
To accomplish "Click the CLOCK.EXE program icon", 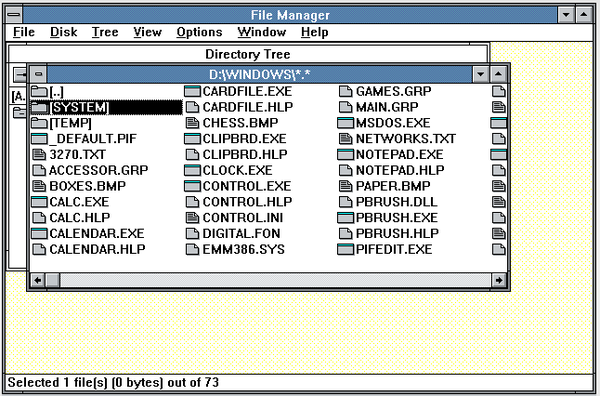I will click(x=192, y=170).
